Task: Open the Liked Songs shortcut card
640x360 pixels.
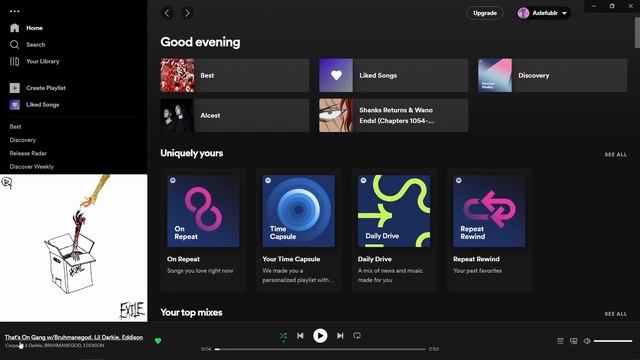Action: [x=393, y=75]
